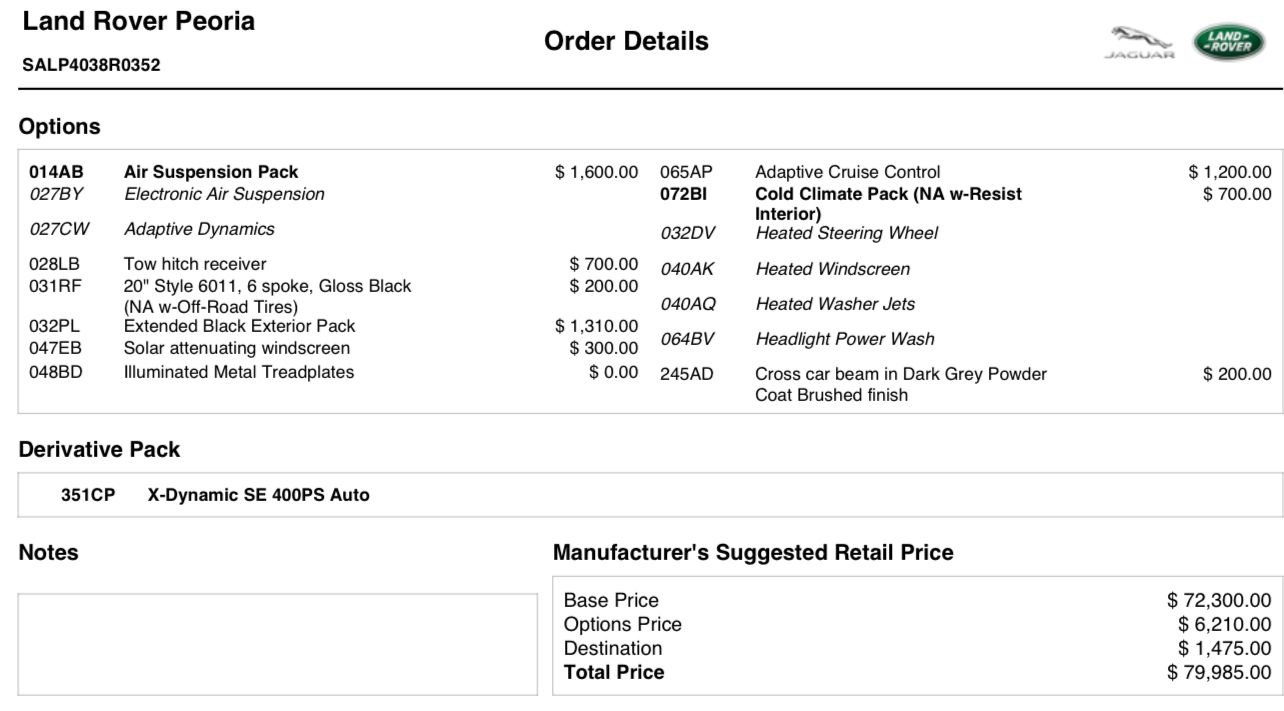The image size is (1284, 711).
Task: Click inside the empty Notes box
Action: pyautogui.click(x=277, y=644)
